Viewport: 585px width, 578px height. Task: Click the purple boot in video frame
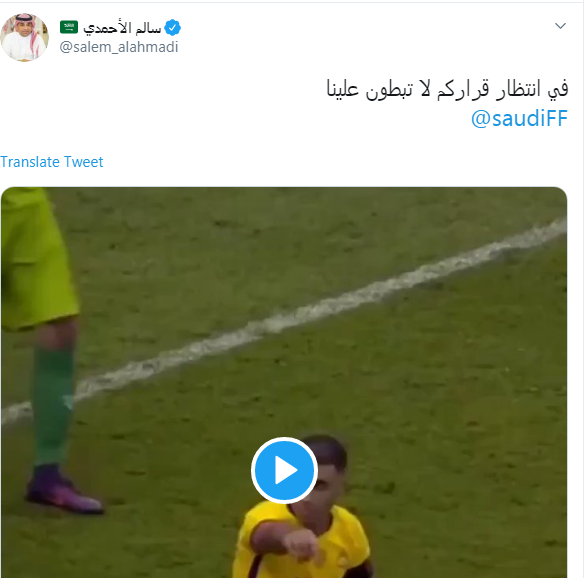(x=63, y=491)
